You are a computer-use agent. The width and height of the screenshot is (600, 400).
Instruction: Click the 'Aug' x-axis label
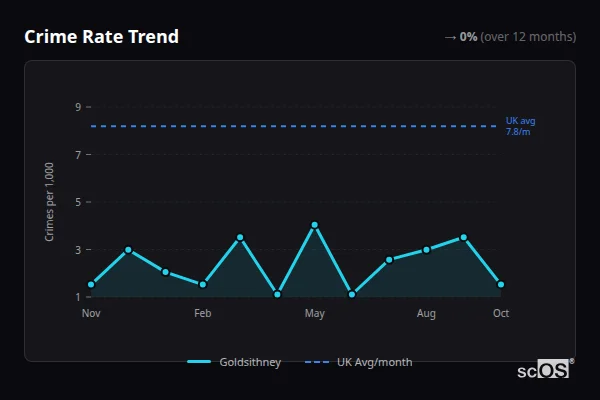point(426,313)
